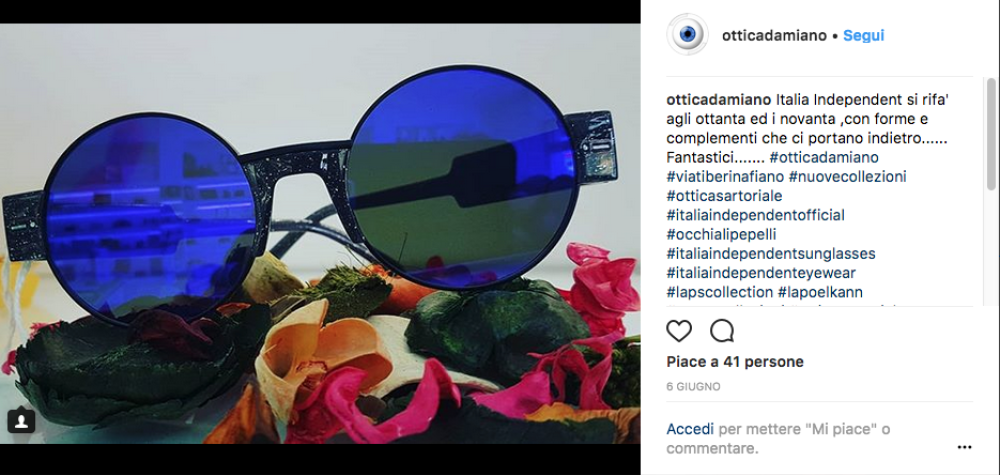Like the post with the heart icon
Image resolution: width=1000 pixels, height=475 pixels.
click(x=679, y=331)
